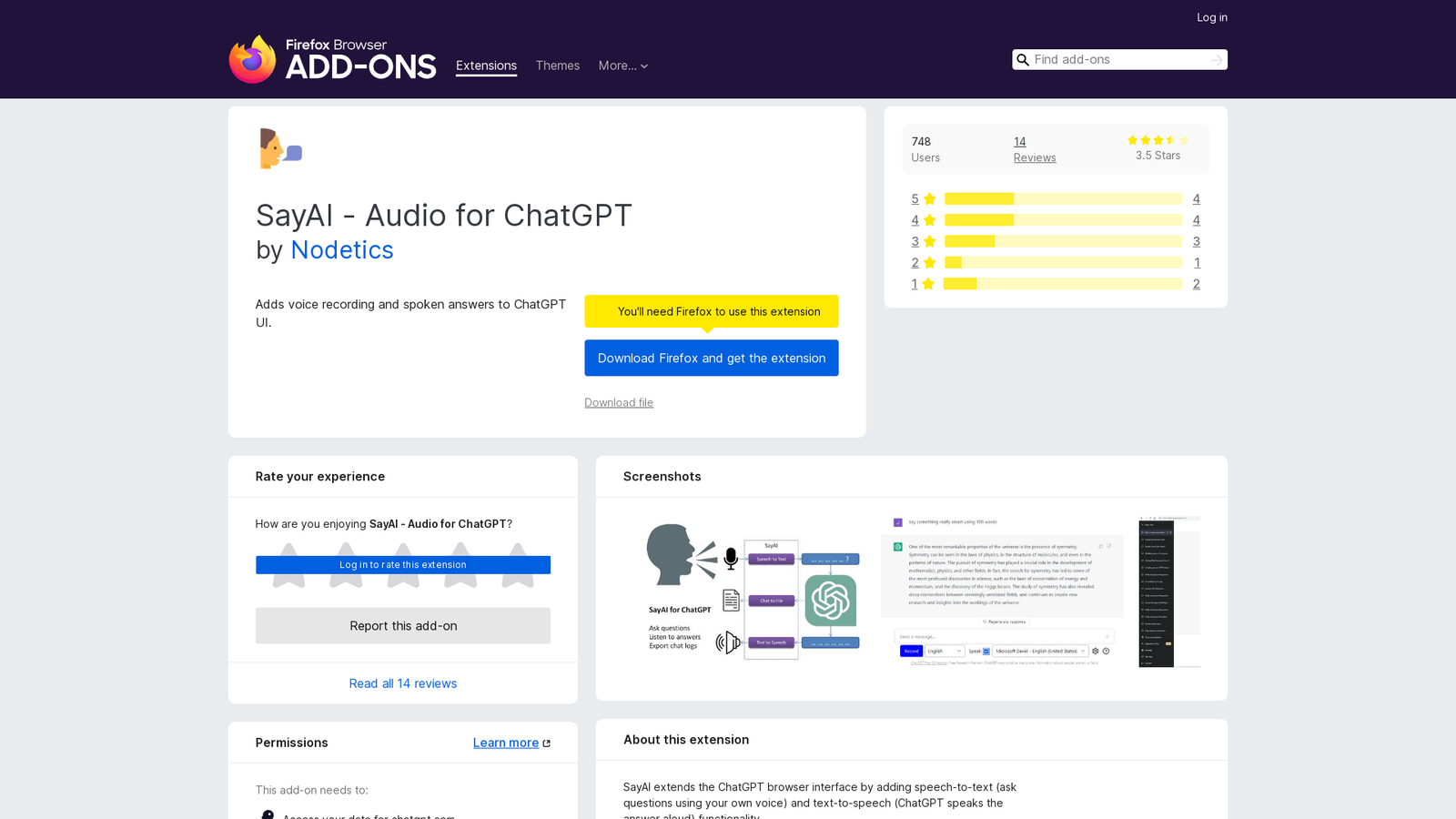Click the SayAI extension icon

280,148
